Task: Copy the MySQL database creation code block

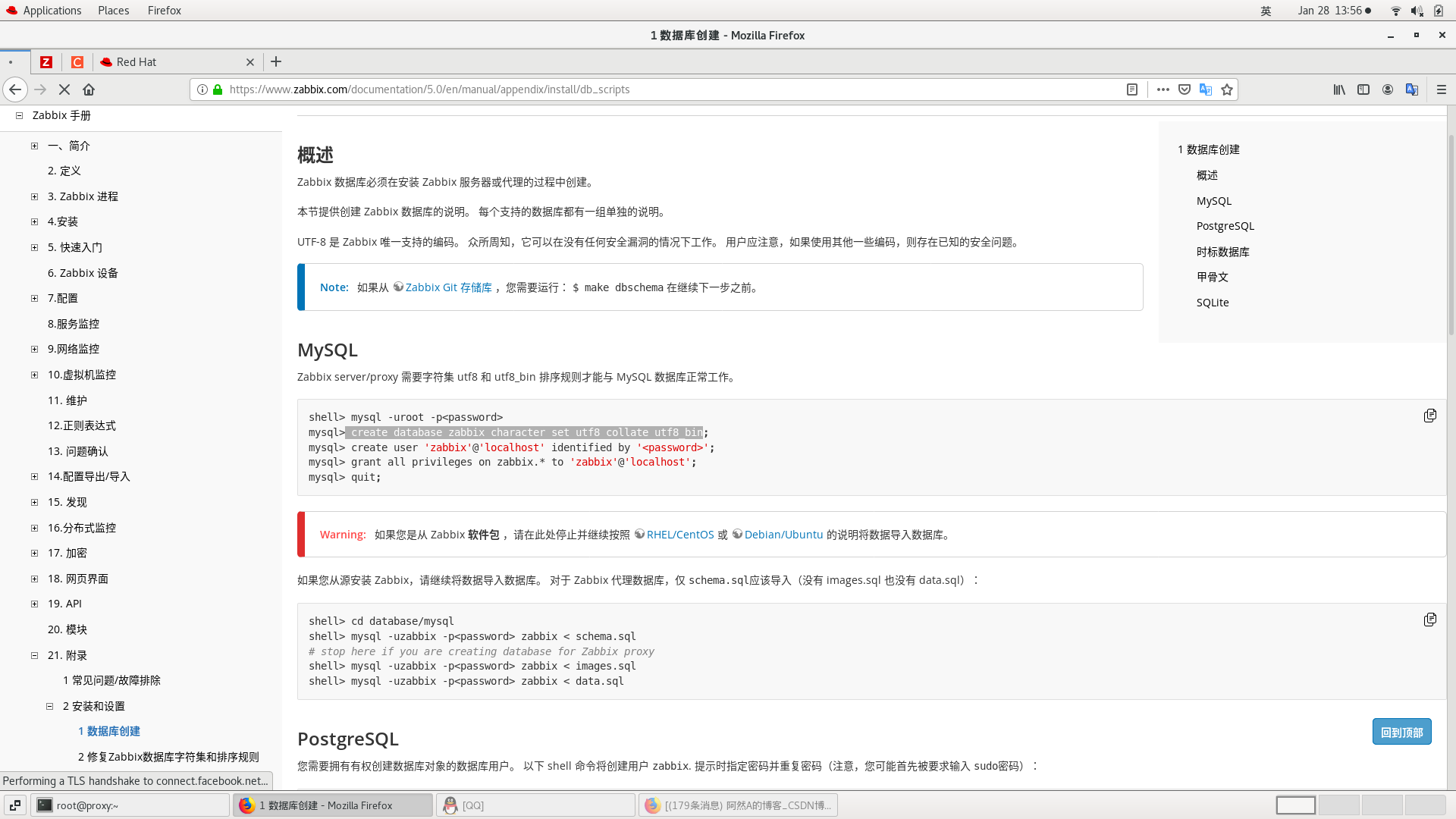Action: (x=1430, y=415)
